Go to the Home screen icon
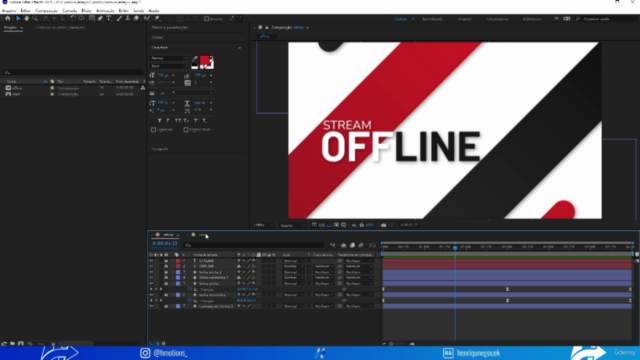Screen dimensions: 640x360 (x=7, y=18)
